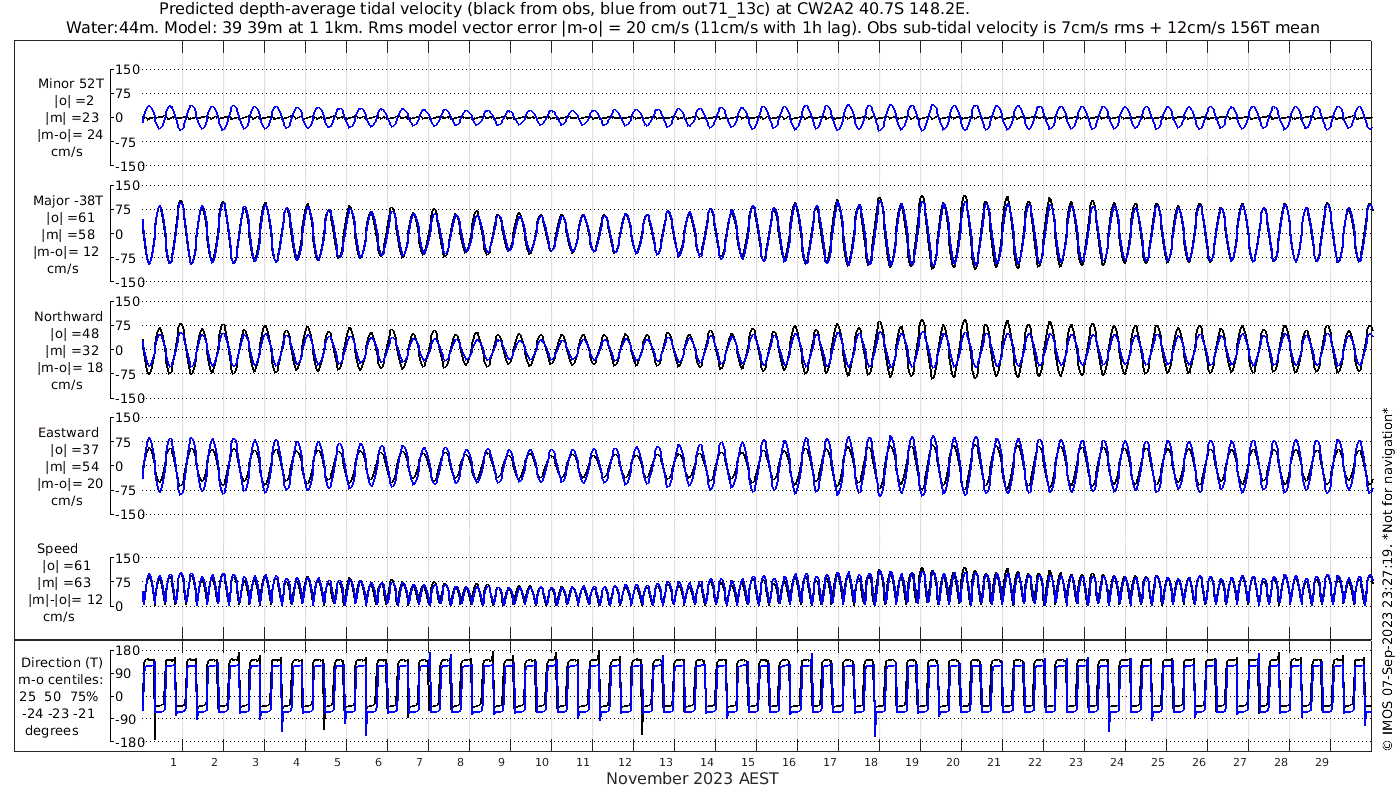Click the '-90' tick of the Direction panel
The image size is (1400, 800).
pos(126,719)
